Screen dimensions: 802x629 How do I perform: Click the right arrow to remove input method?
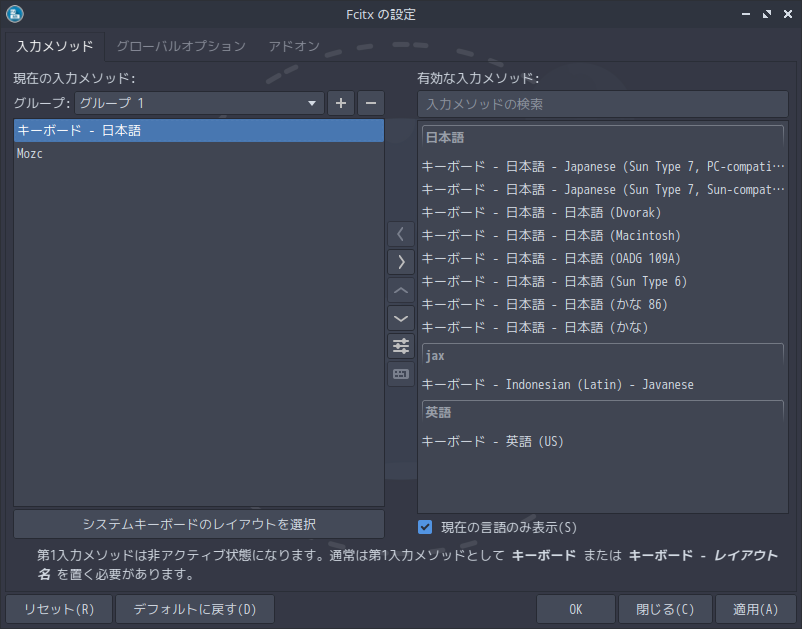(x=401, y=262)
